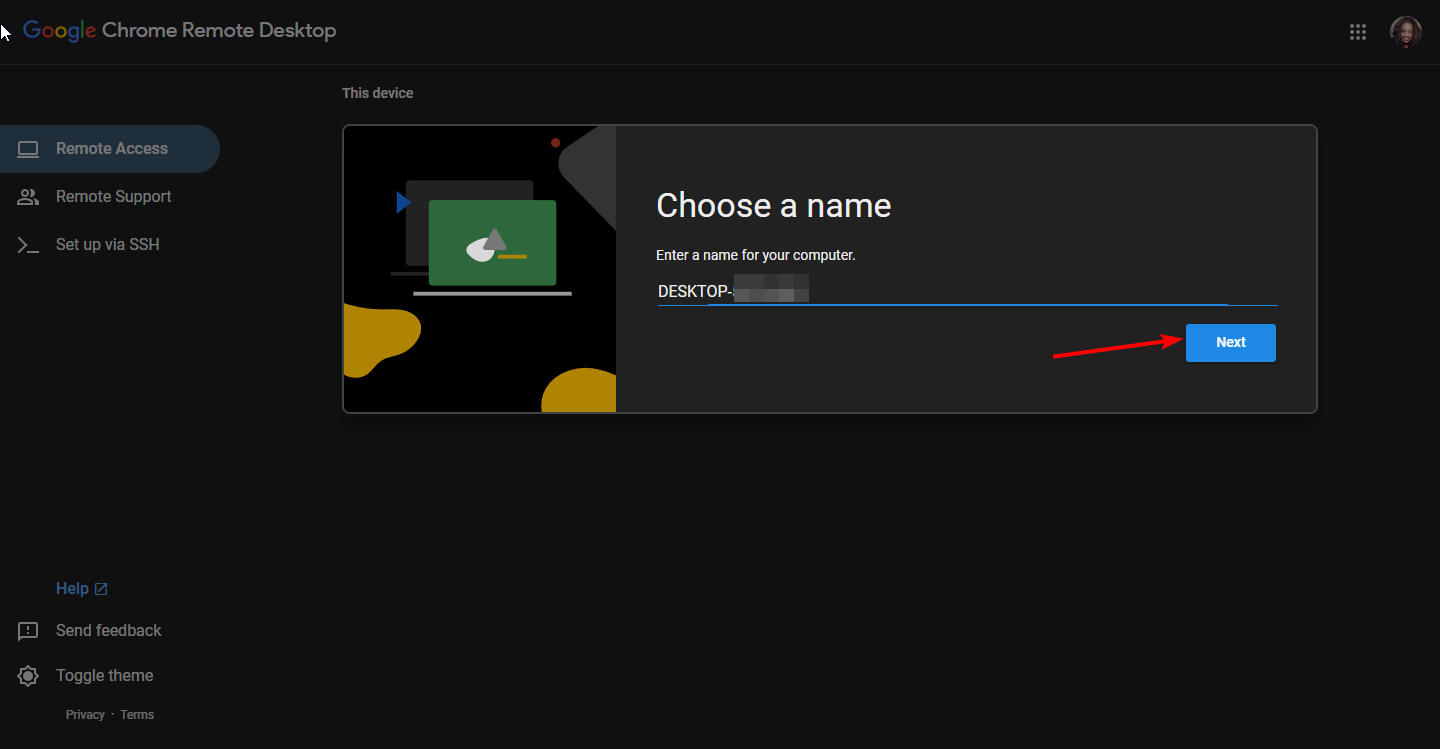Click the Choose a name heading
This screenshot has height=749, width=1440.
[773, 206]
